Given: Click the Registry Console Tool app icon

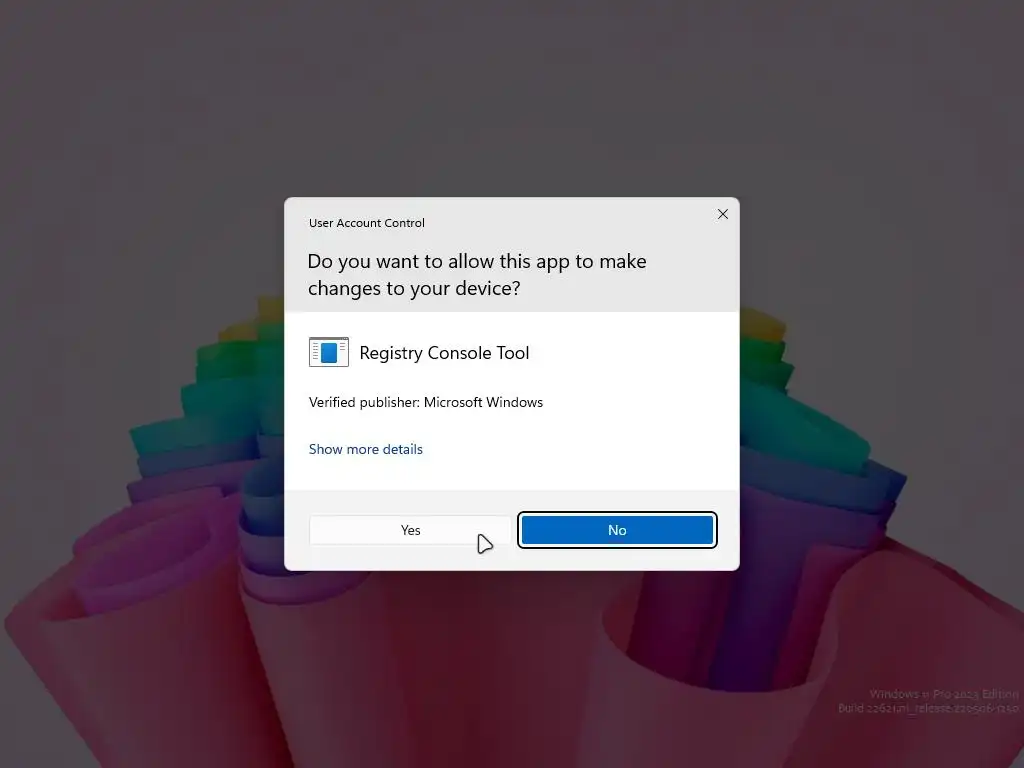Looking at the screenshot, I should tap(328, 353).
